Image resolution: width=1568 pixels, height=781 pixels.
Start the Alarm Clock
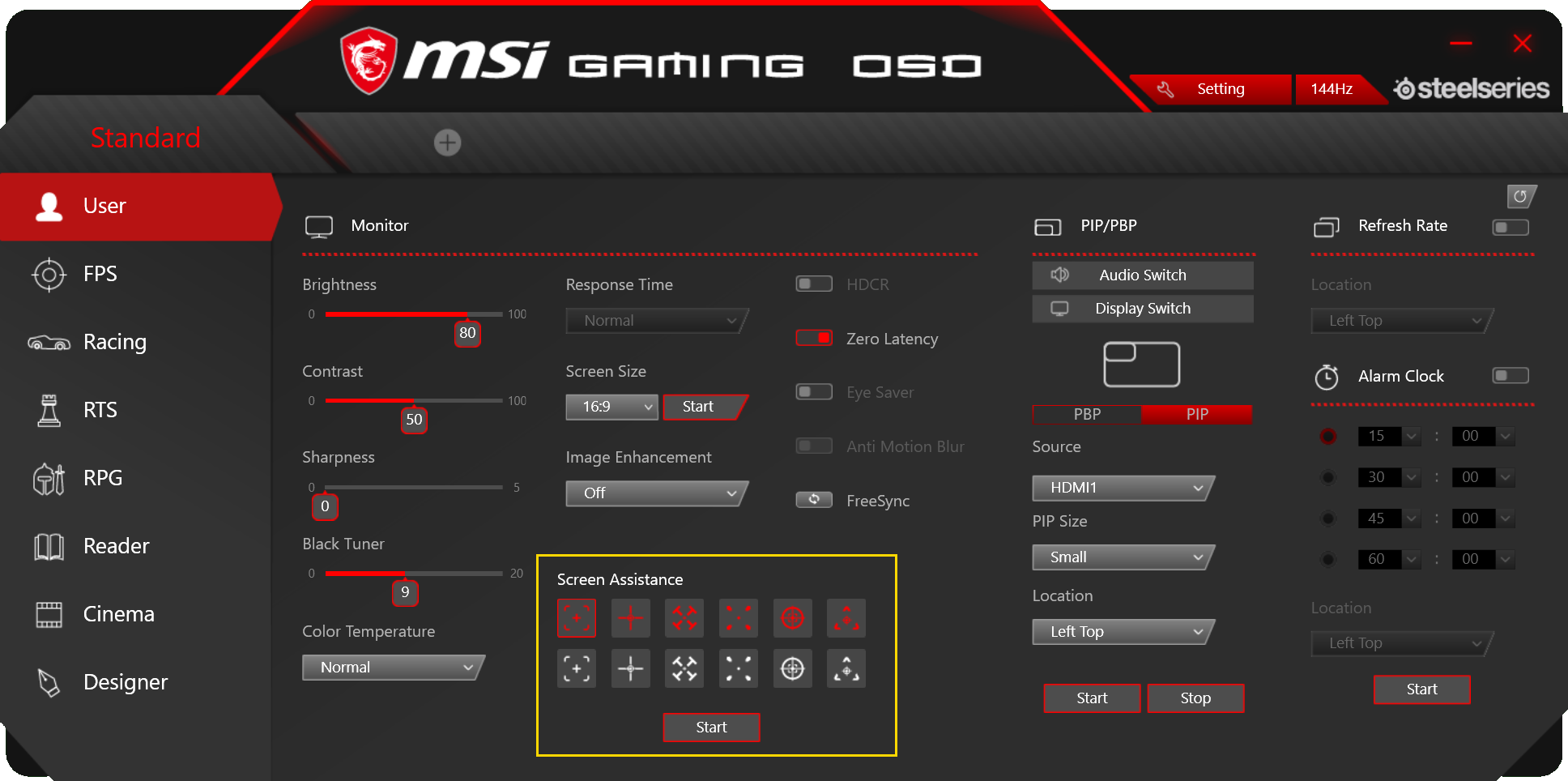pyautogui.click(x=1421, y=689)
